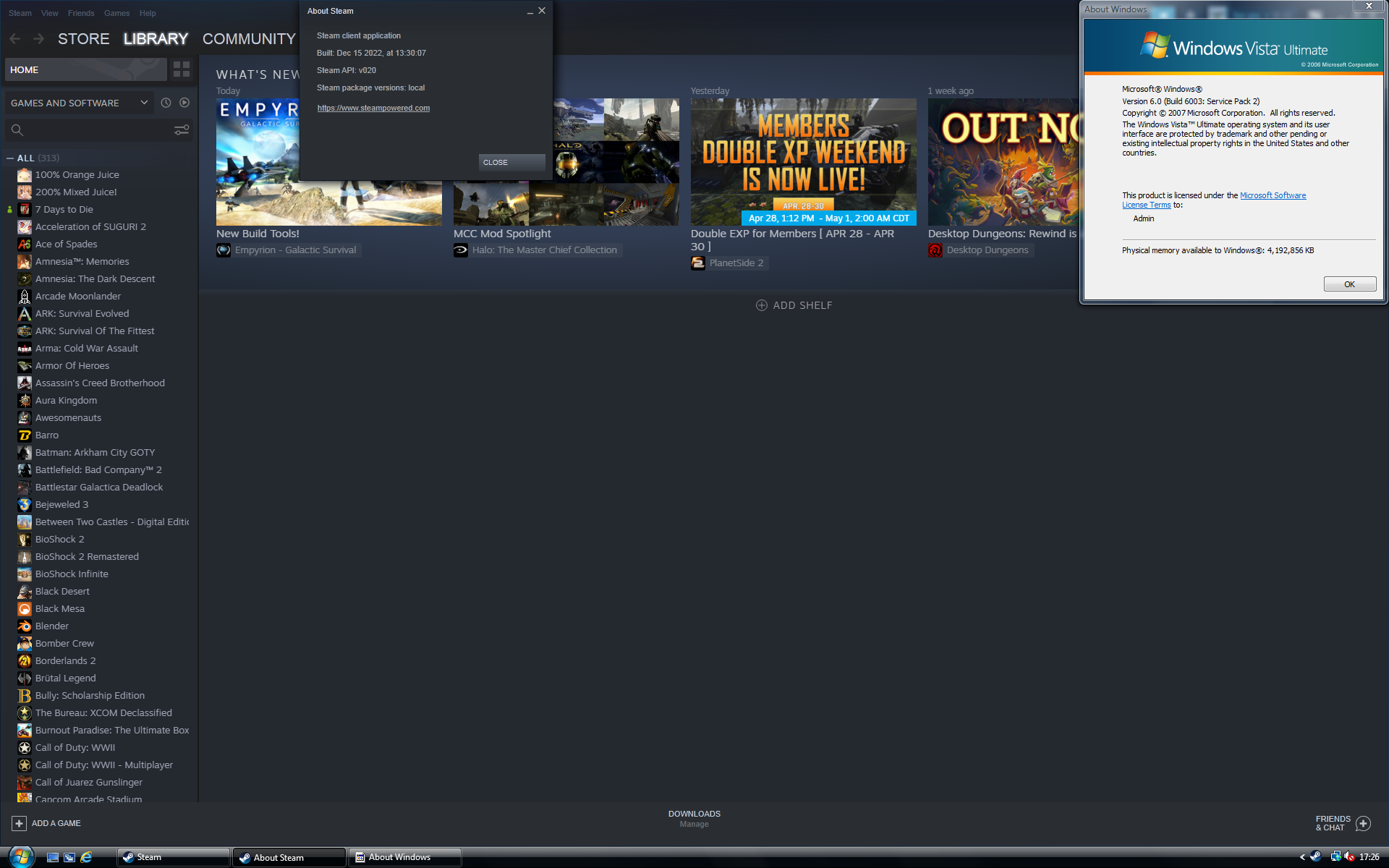Click the recent activity clock icon
Screen dimensions: 1389x868
(x=166, y=103)
